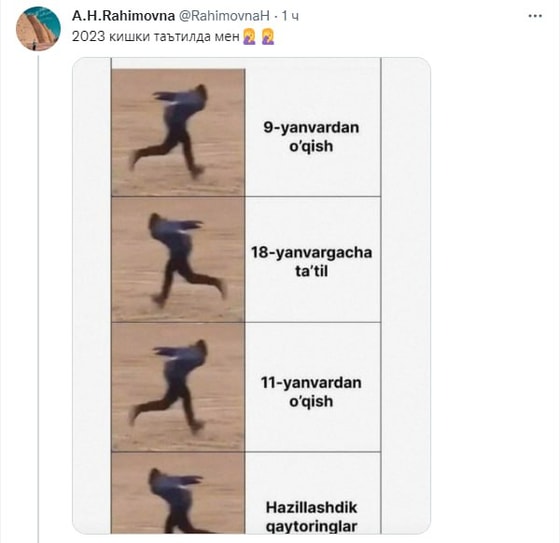The image size is (560, 543).
Task: Click A.H.Rahimovna's round profile avatar
Action: pos(38,29)
